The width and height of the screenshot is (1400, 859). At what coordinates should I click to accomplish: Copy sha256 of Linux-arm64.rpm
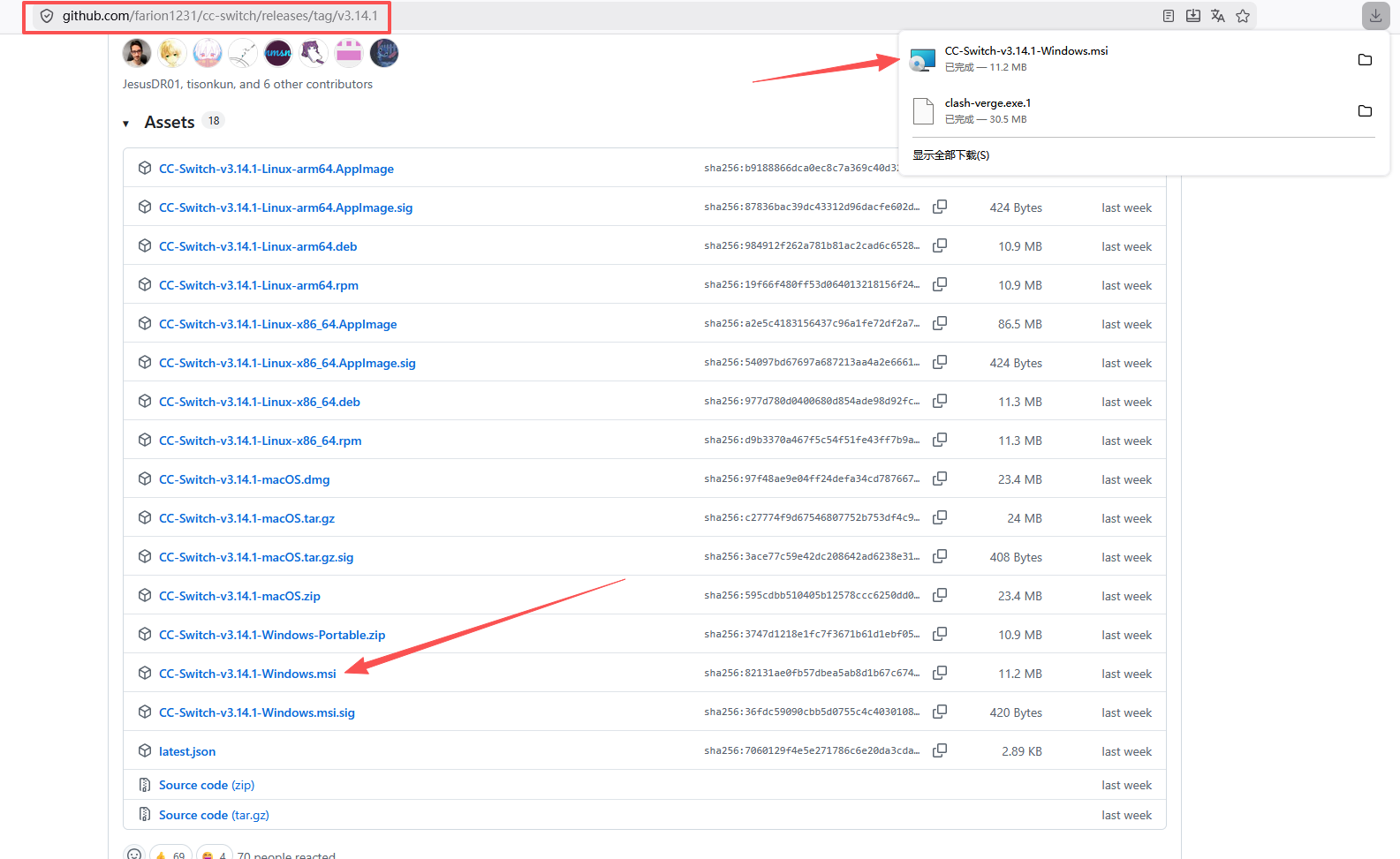940,284
